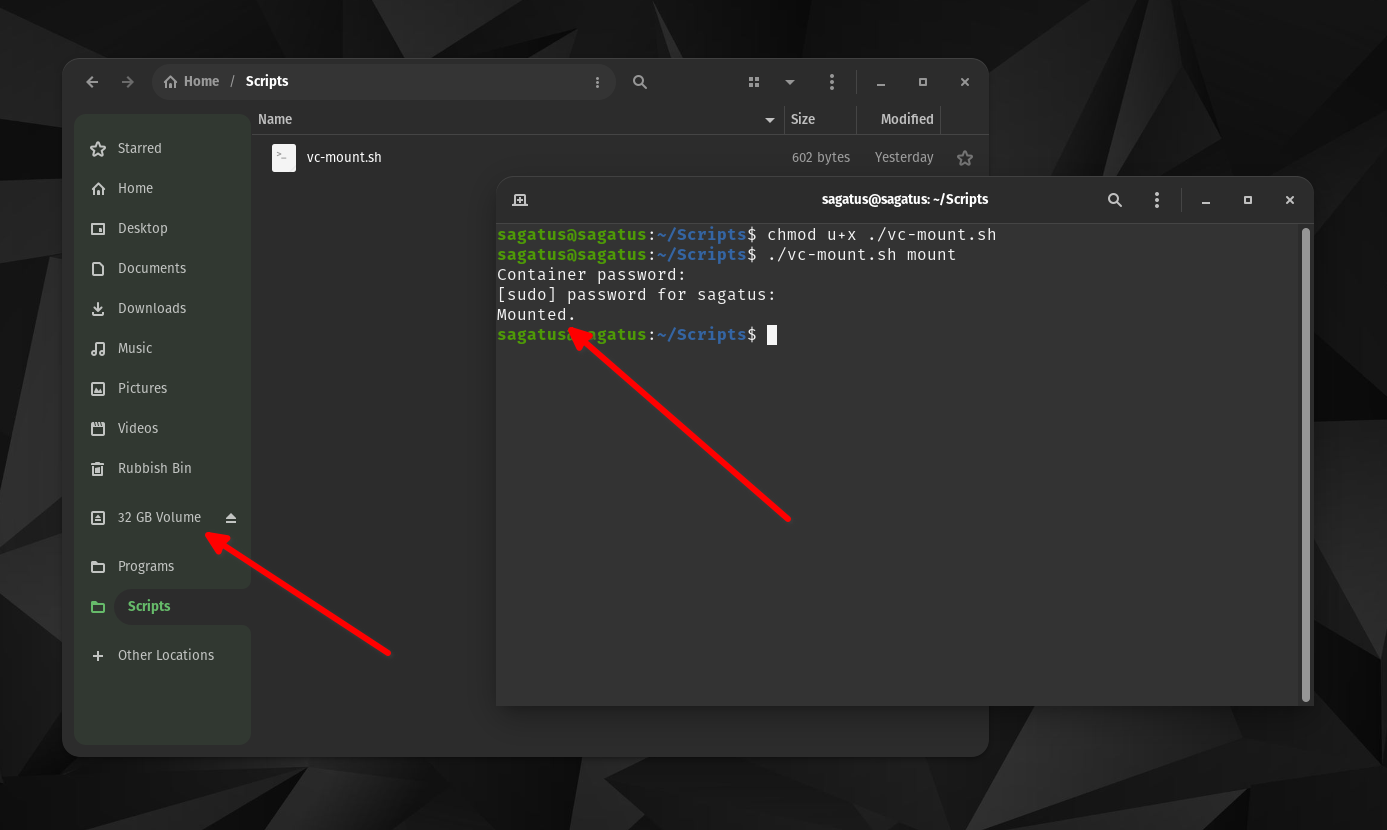1387x830 pixels.
Task: Maximize the file manager window
Action: (x=923, y=82)
